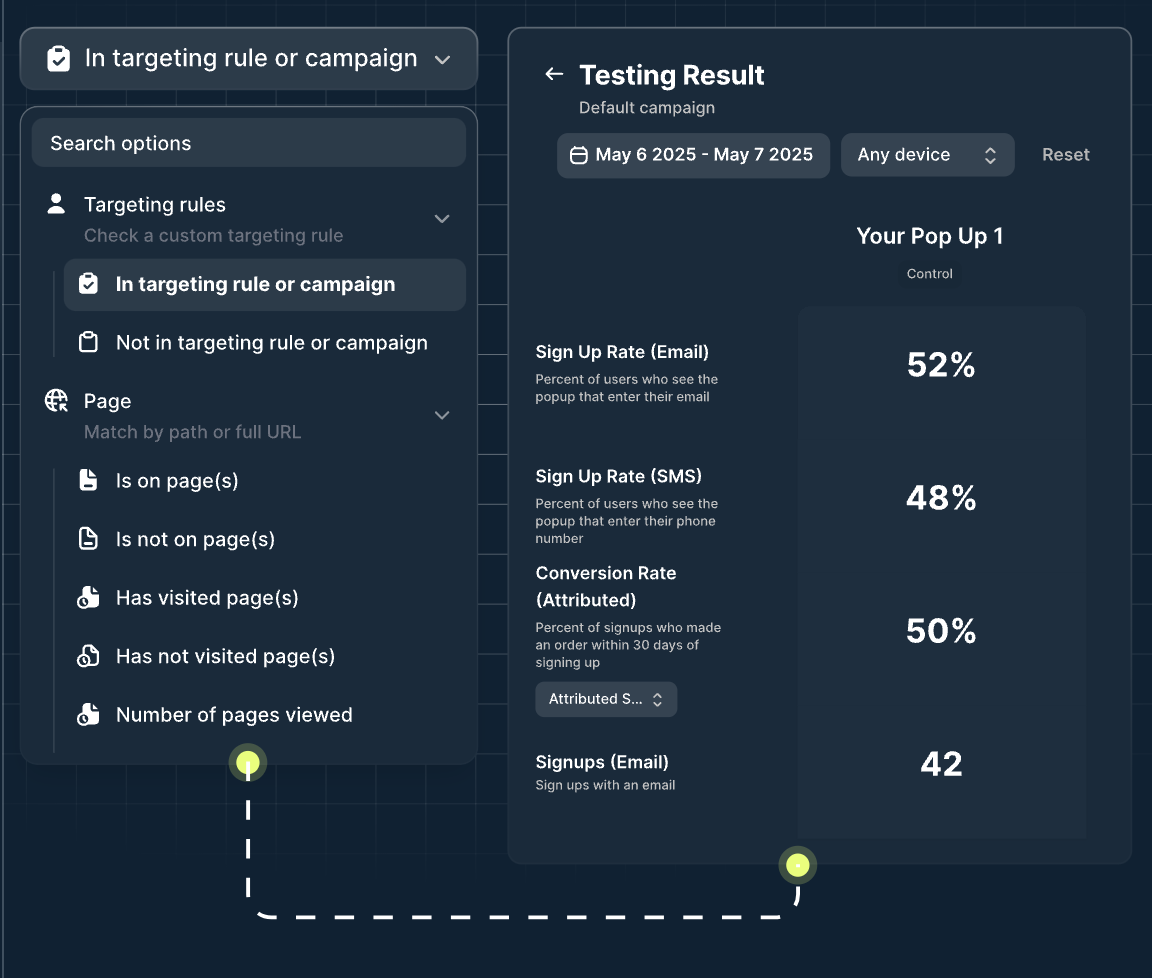This screenshot has width=1152, height=978.
Task: Open the In targeting rule or campaign dropdown
Action: pyautogui.click(x=249, y=59)
